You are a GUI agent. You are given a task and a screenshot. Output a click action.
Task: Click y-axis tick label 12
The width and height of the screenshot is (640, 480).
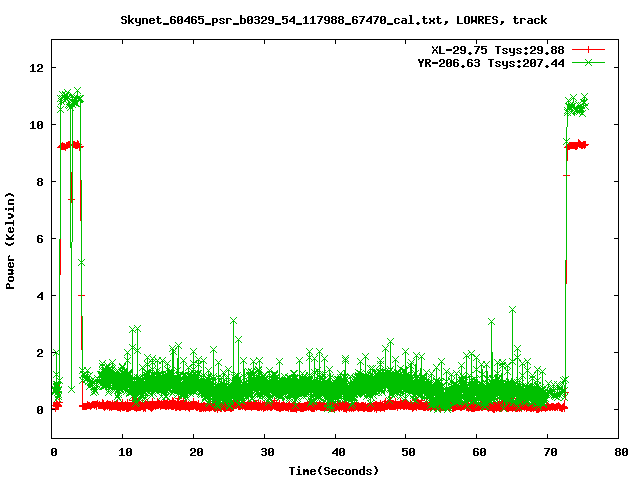[x=36, y=68]
